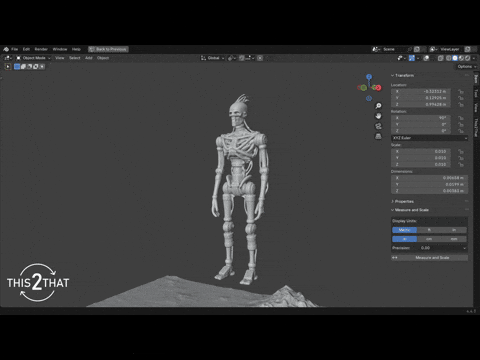The image size is (480, 360).
Task: Toggle viewport overlays
Action: click(x=426, y=58)
